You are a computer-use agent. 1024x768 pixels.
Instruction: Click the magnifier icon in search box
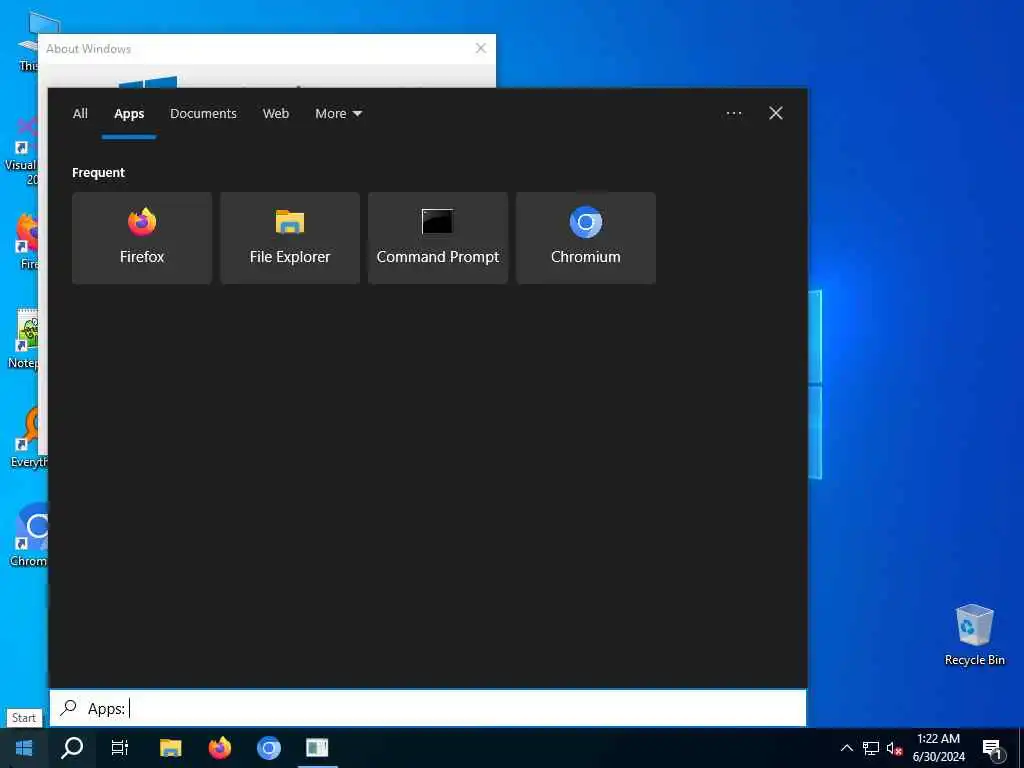[x=69, y=708]
